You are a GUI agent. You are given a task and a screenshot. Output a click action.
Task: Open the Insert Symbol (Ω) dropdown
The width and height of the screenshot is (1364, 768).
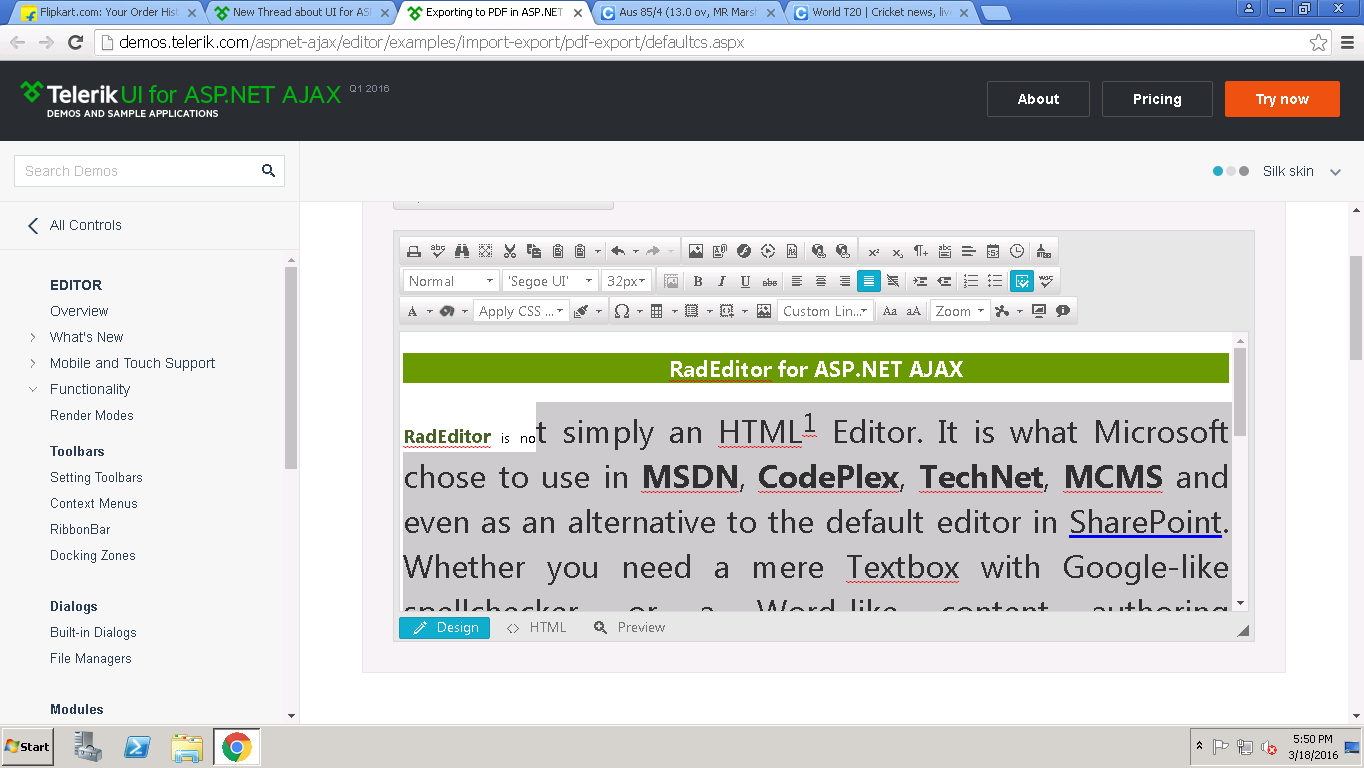click(626, 311)
